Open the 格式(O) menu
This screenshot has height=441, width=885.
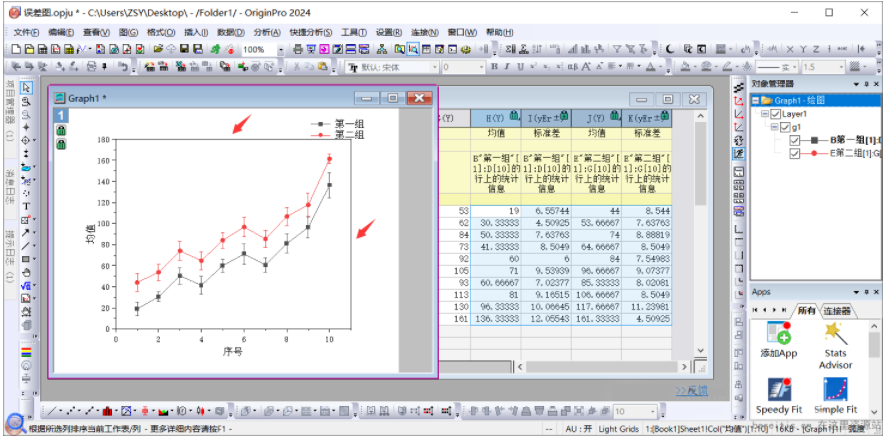(161, 32)
